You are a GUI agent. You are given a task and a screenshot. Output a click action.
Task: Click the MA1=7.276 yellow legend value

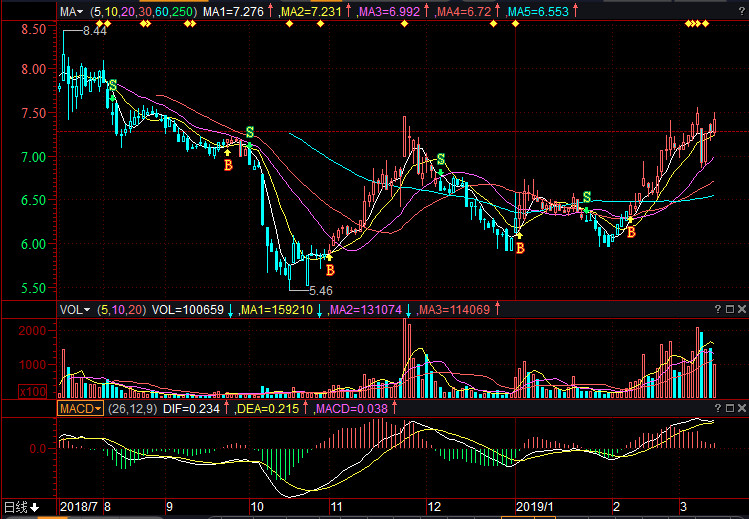point(233,11)
